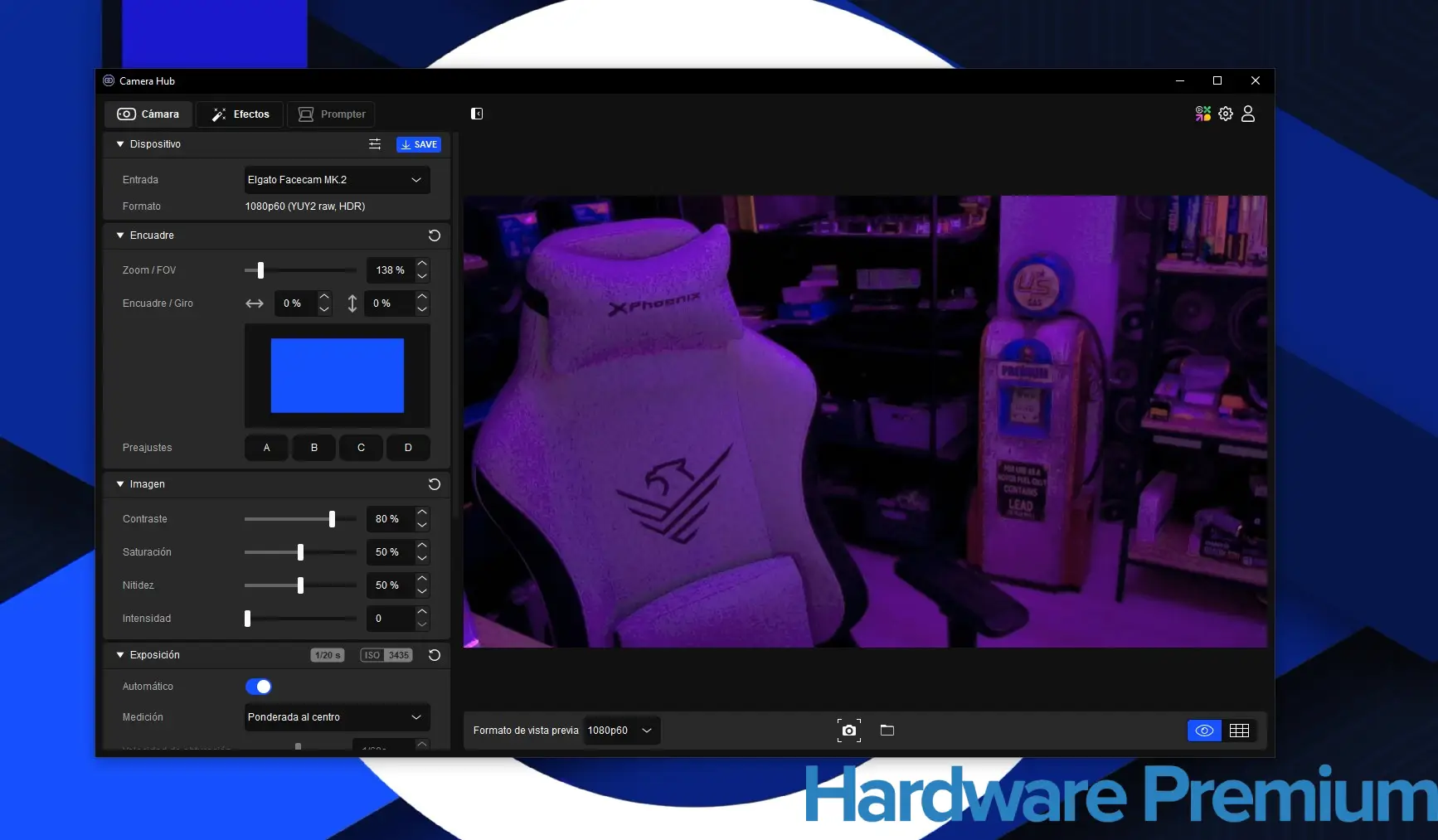
Task: Select preset B
Action: point(314,448)
